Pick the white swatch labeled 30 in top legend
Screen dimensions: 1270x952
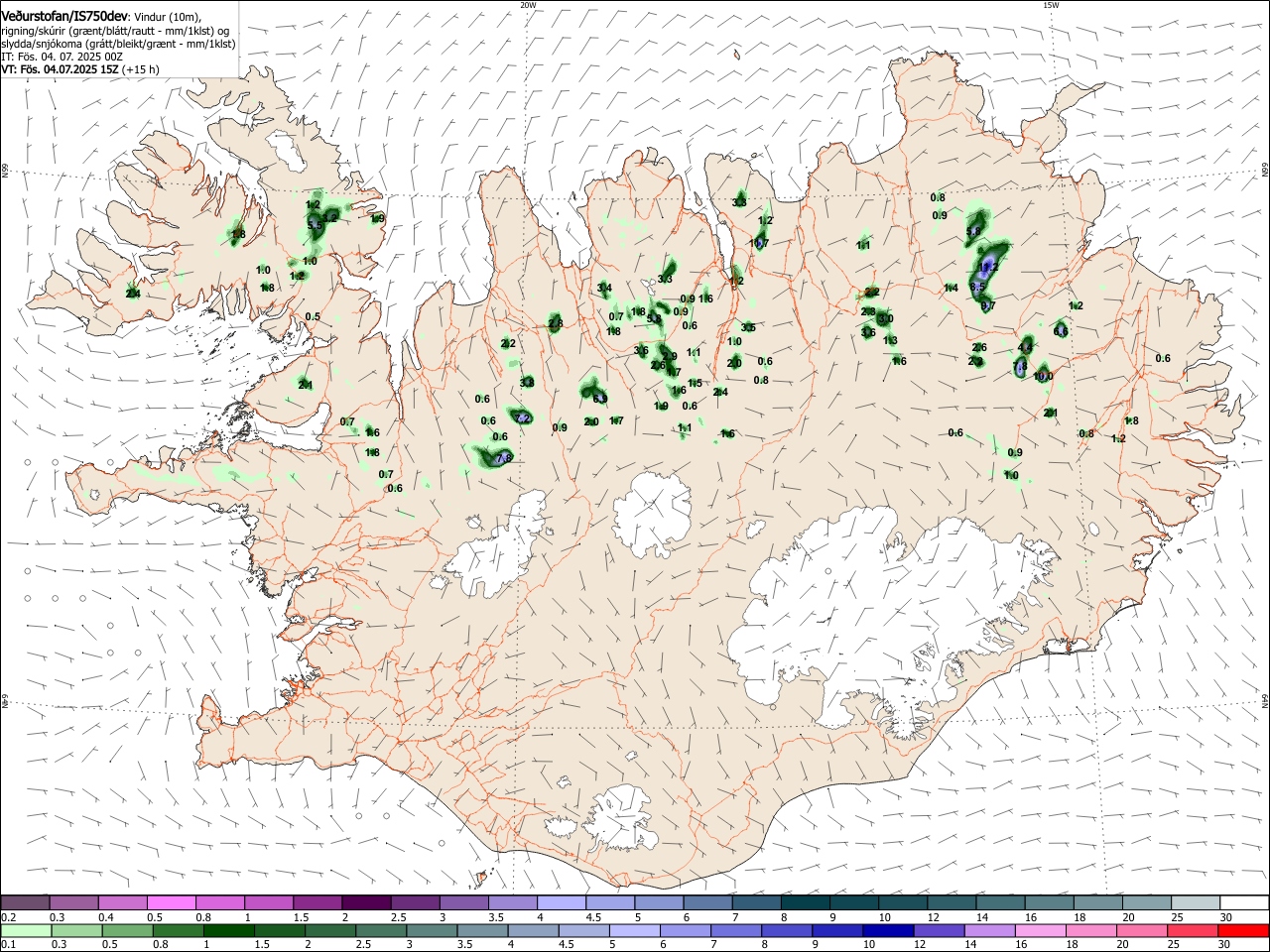(1243, 902)
